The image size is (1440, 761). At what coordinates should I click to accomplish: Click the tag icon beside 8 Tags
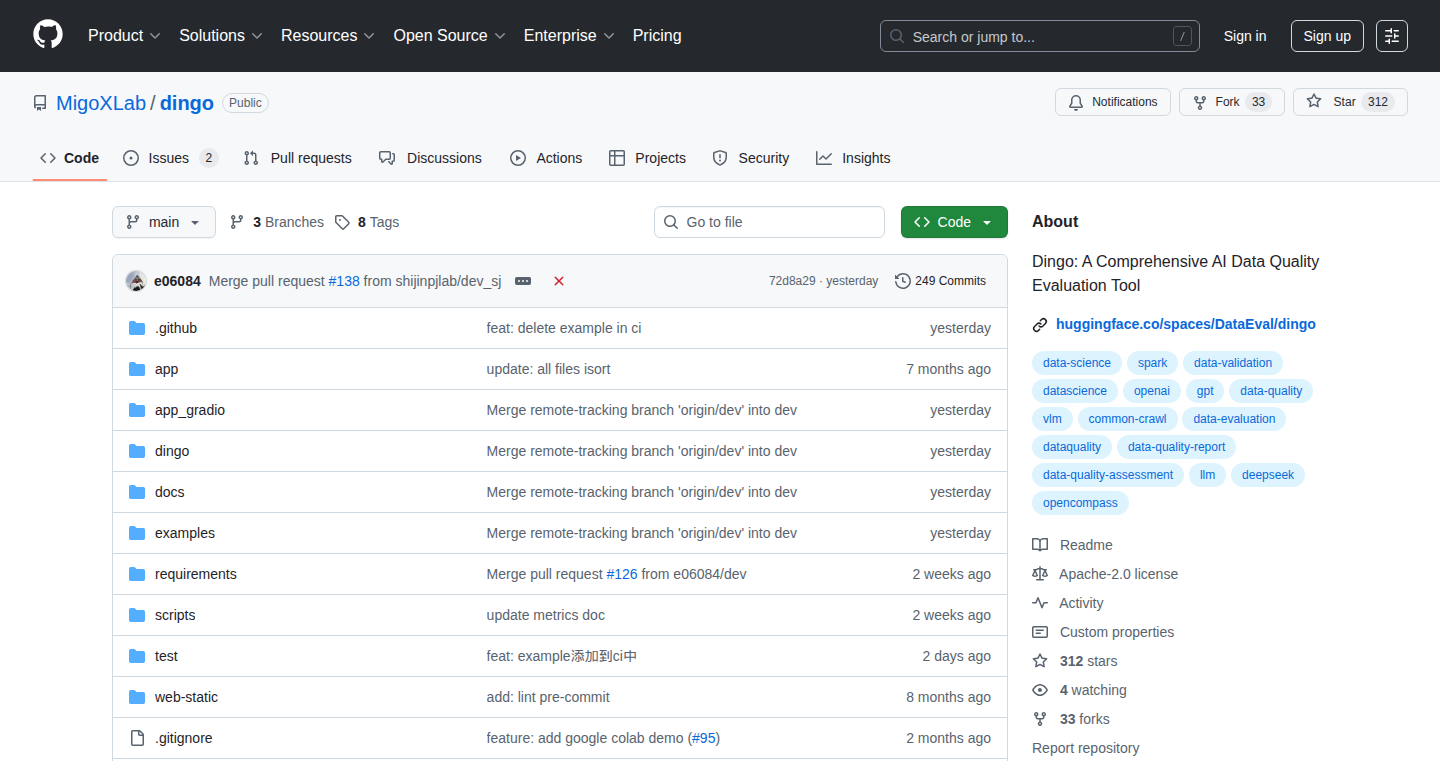tap(342, 222)
